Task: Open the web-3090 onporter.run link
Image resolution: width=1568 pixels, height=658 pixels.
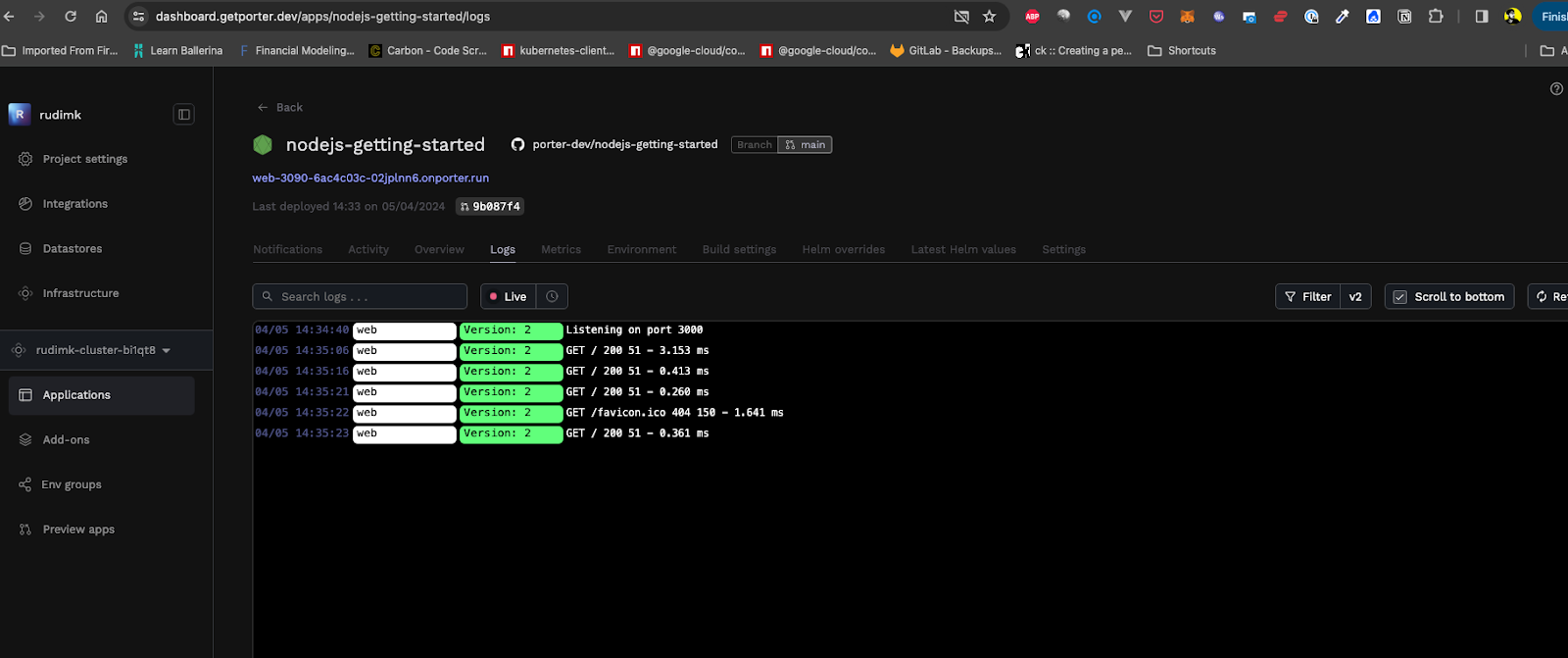Action: point(370,178)
